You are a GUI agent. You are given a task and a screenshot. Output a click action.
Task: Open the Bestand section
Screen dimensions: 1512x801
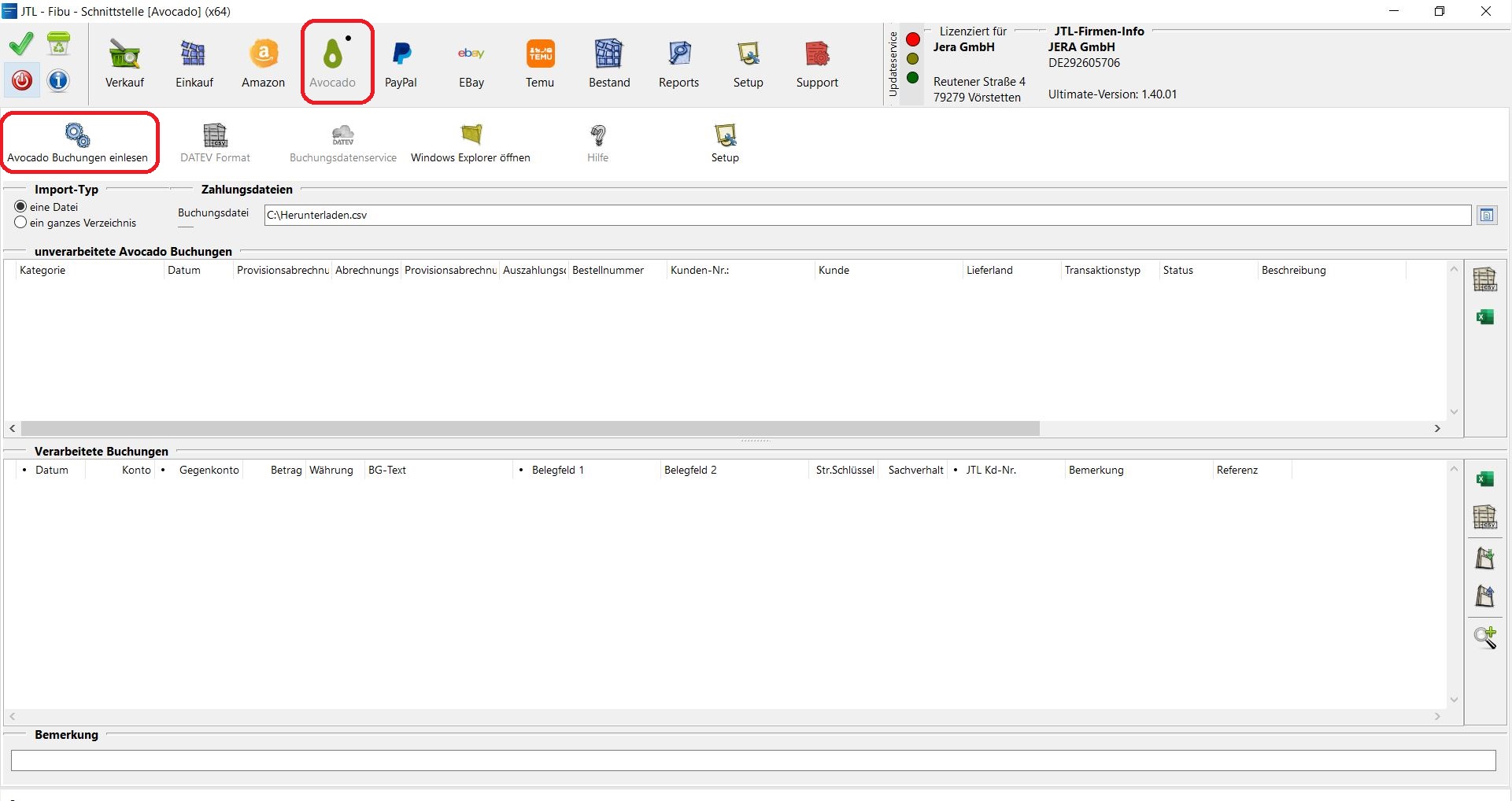pos(609,64)
